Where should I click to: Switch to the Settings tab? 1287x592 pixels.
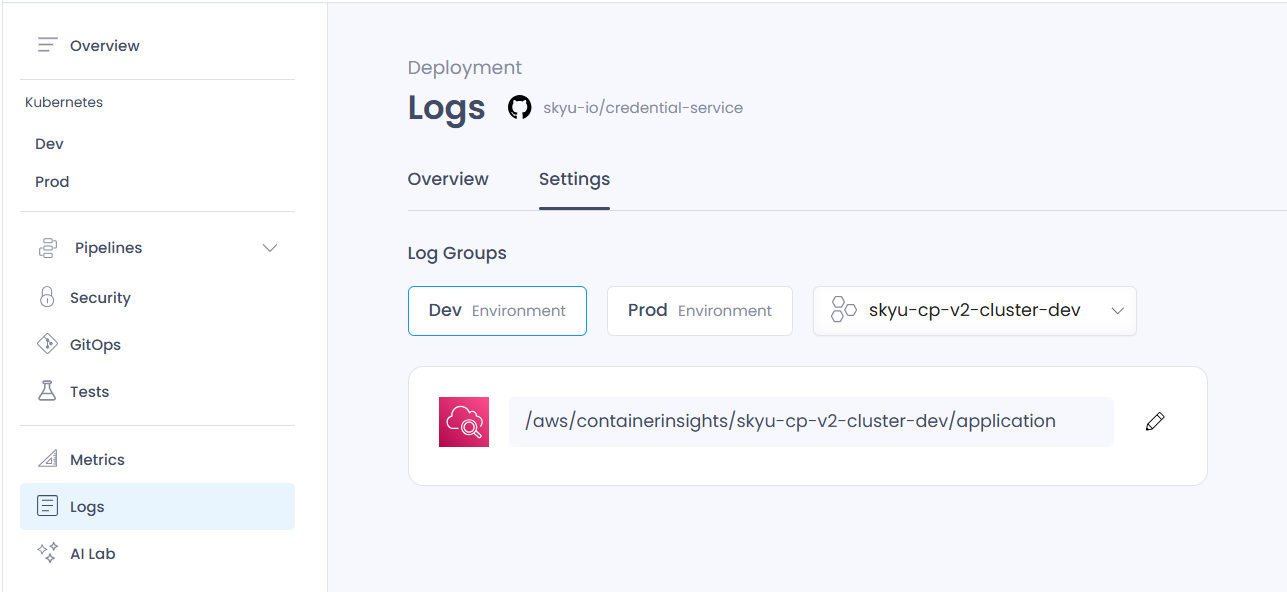574,179
